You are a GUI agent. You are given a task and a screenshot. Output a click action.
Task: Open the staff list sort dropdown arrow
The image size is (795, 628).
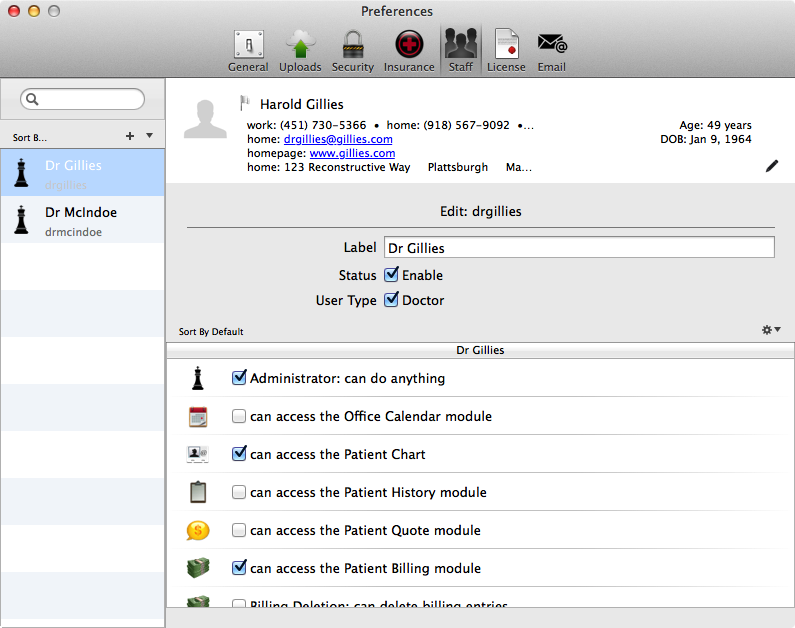(x=149, y=135)
